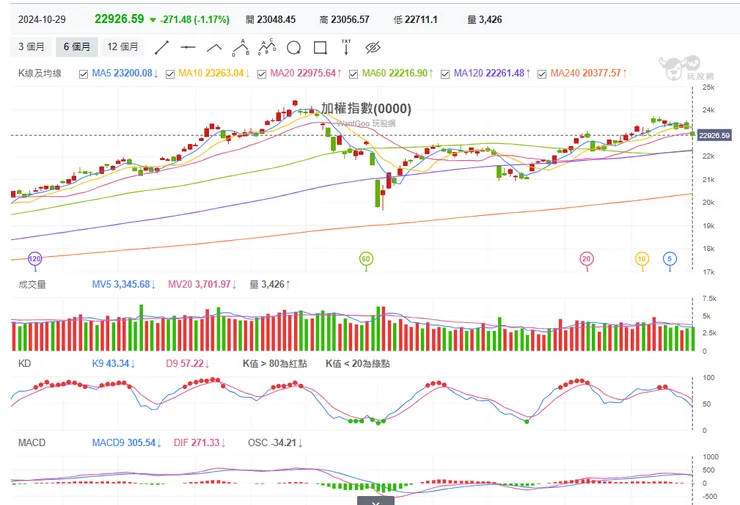Select the rectangle drawing tool

pyautogui.click(x=320, y=48)
